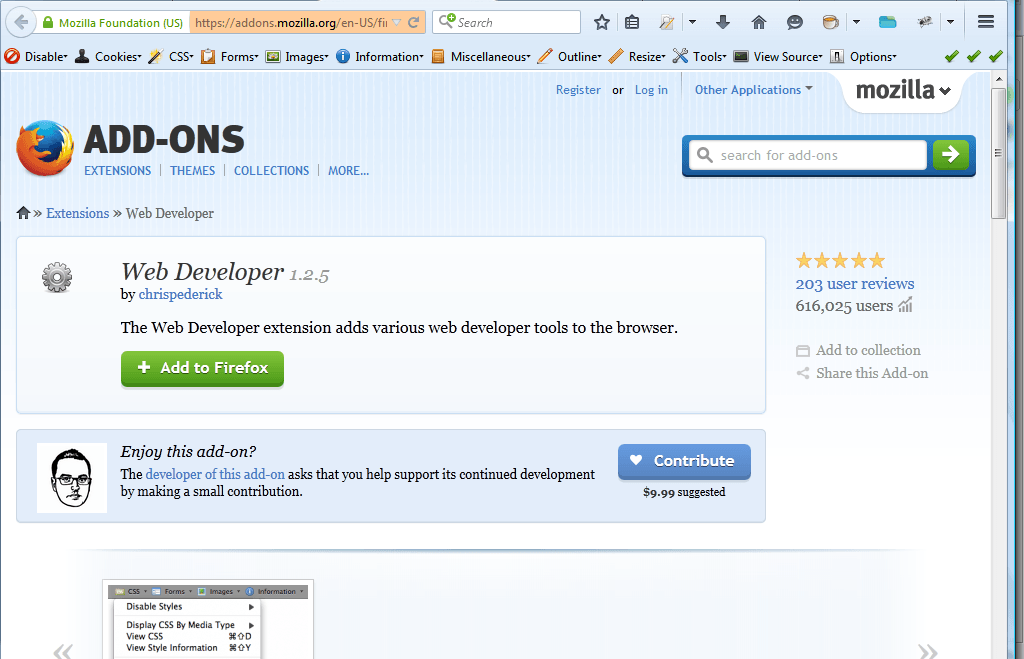Open downloads with the down arrow icon
The height and width of the screenshot is (659, 1024).
point(722,23)
